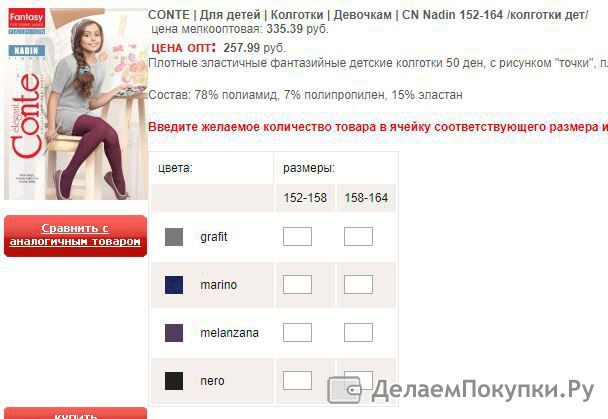Click the ДелаемПокупки wallet icon

[344, 390]
